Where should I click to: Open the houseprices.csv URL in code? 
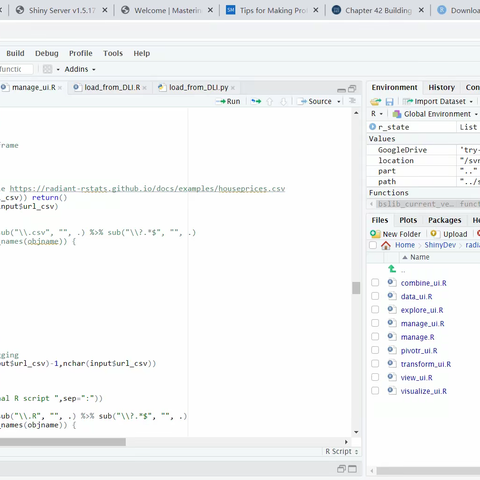(x=147, y=189)
